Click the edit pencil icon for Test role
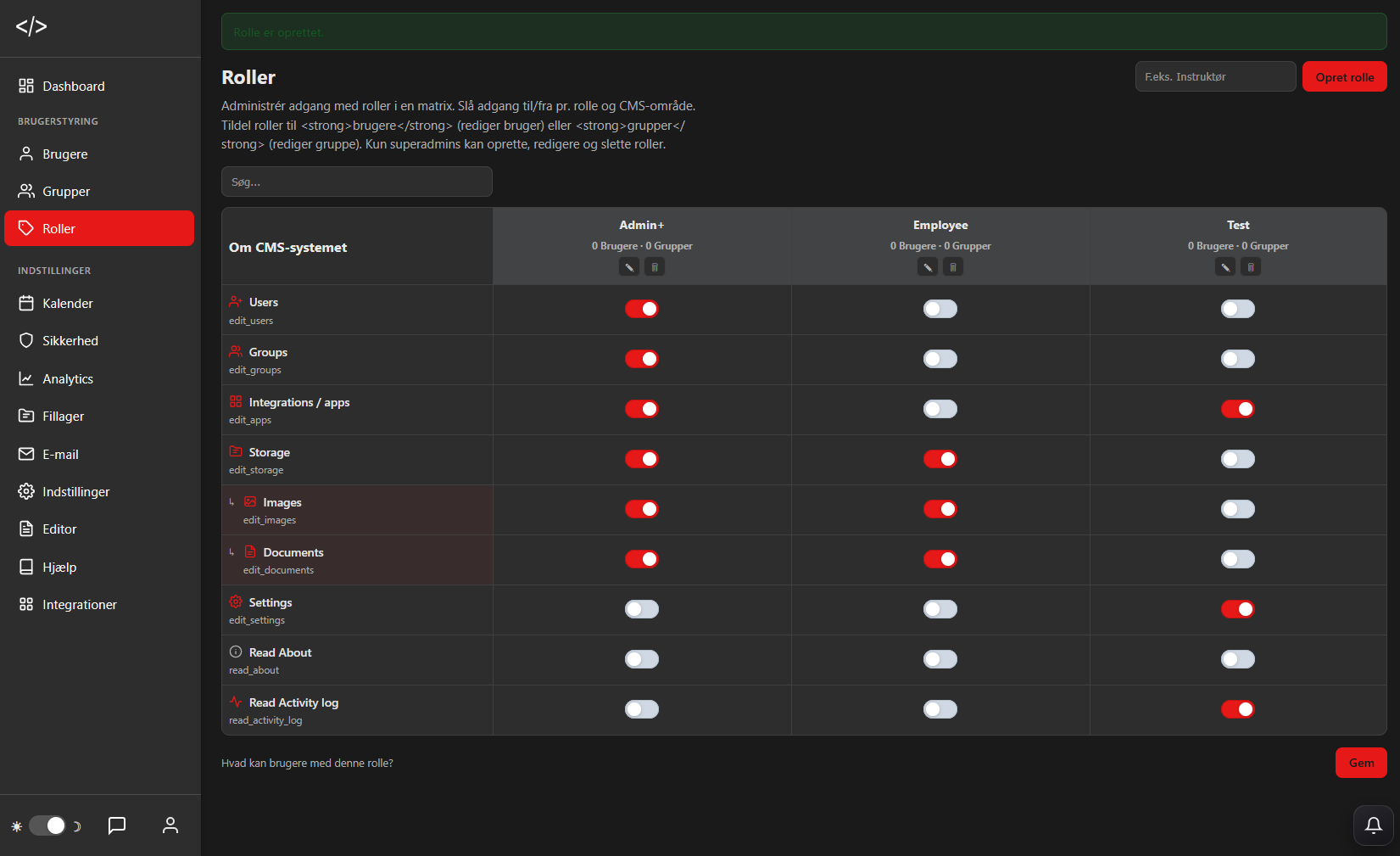1400x856 pixels. 1225,267
